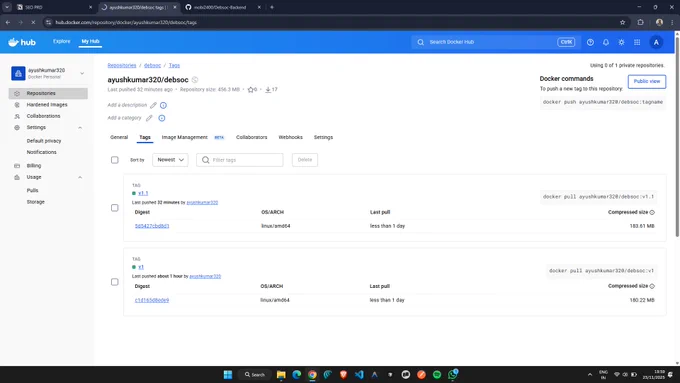680x383 pixels.
Task: Collapse the Usage section in sidebar
Action: coord(80,177)
